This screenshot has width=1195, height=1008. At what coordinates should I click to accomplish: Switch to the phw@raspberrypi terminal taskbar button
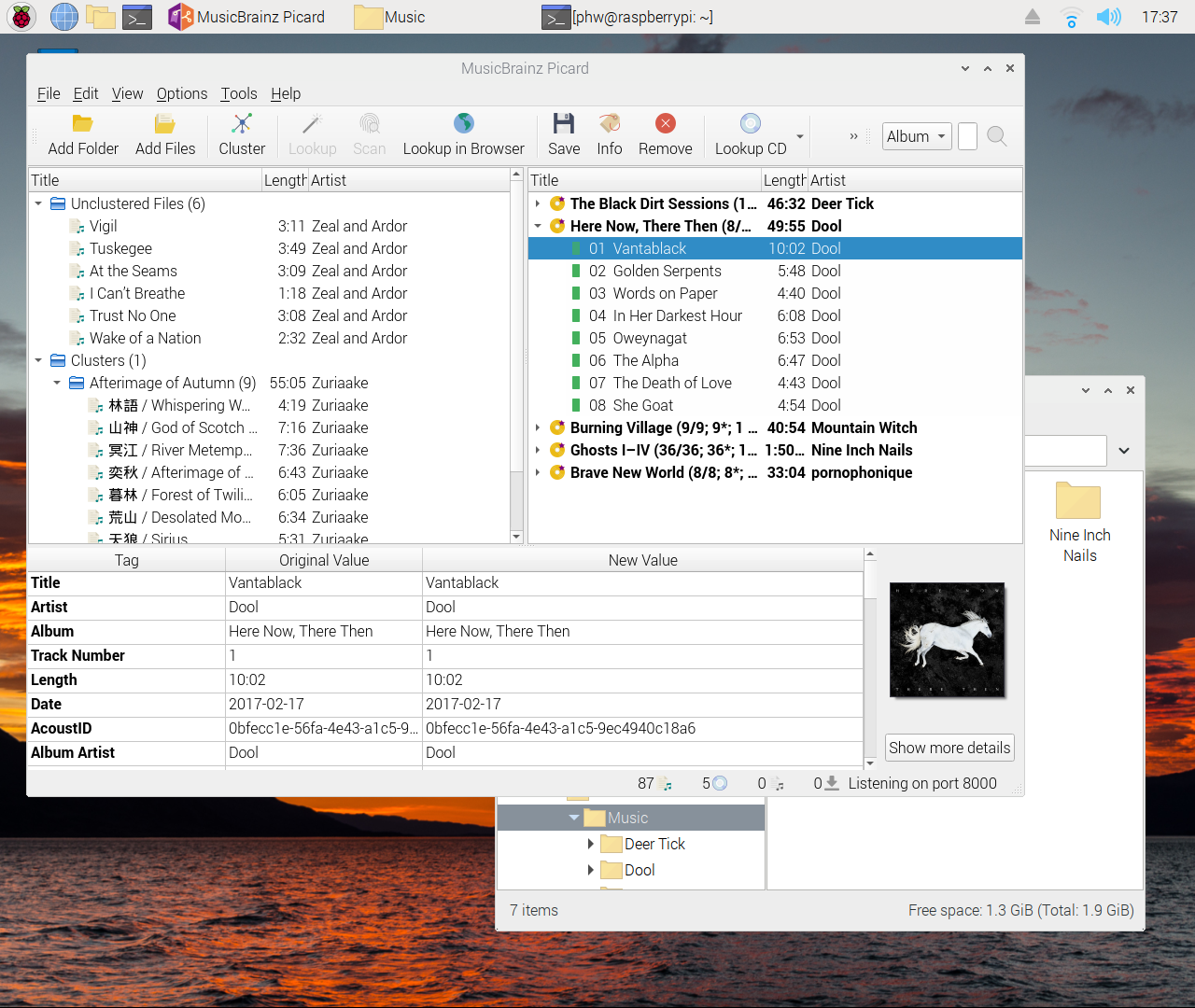pos(628,17)
